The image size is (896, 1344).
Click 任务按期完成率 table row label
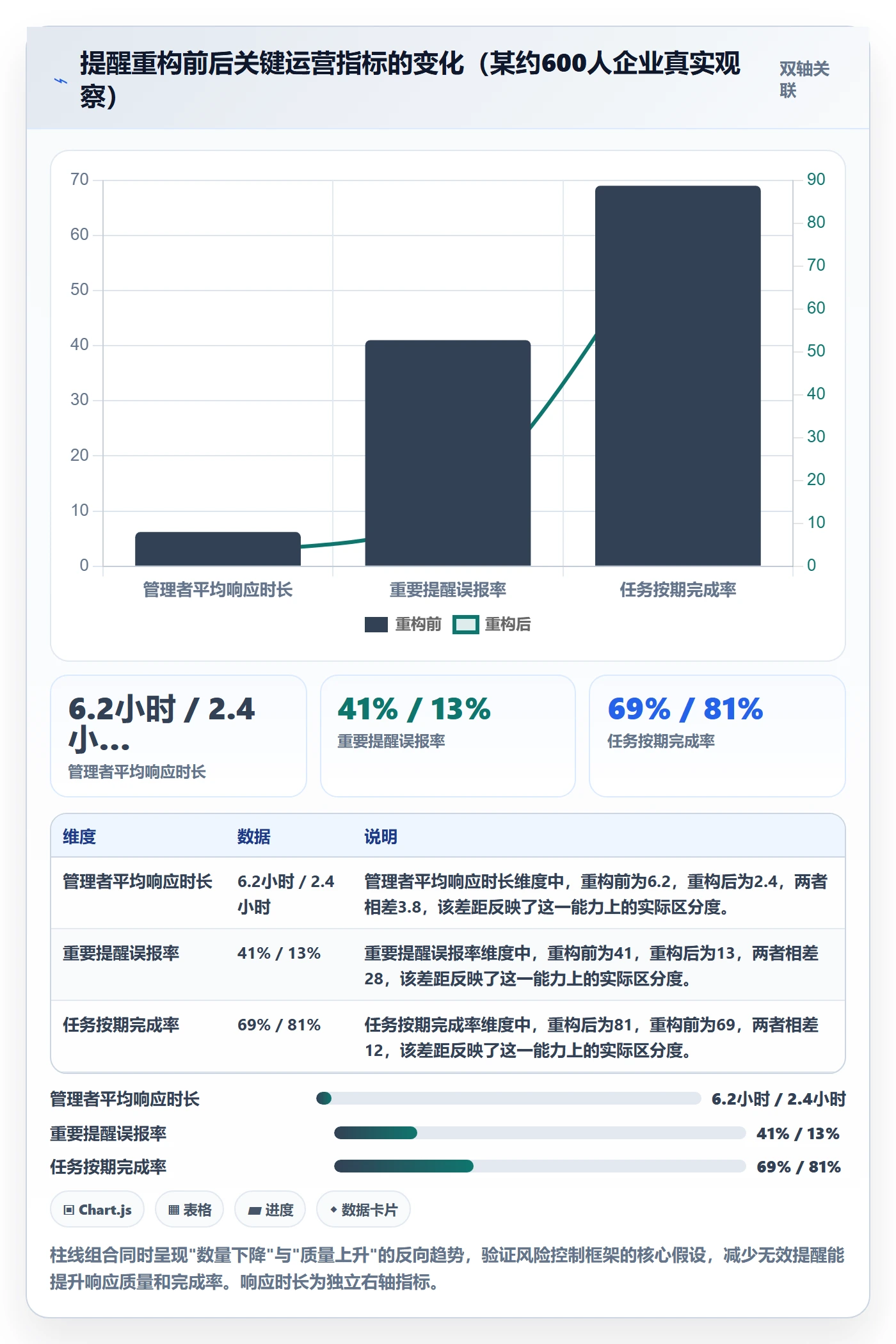(121, 1025)
